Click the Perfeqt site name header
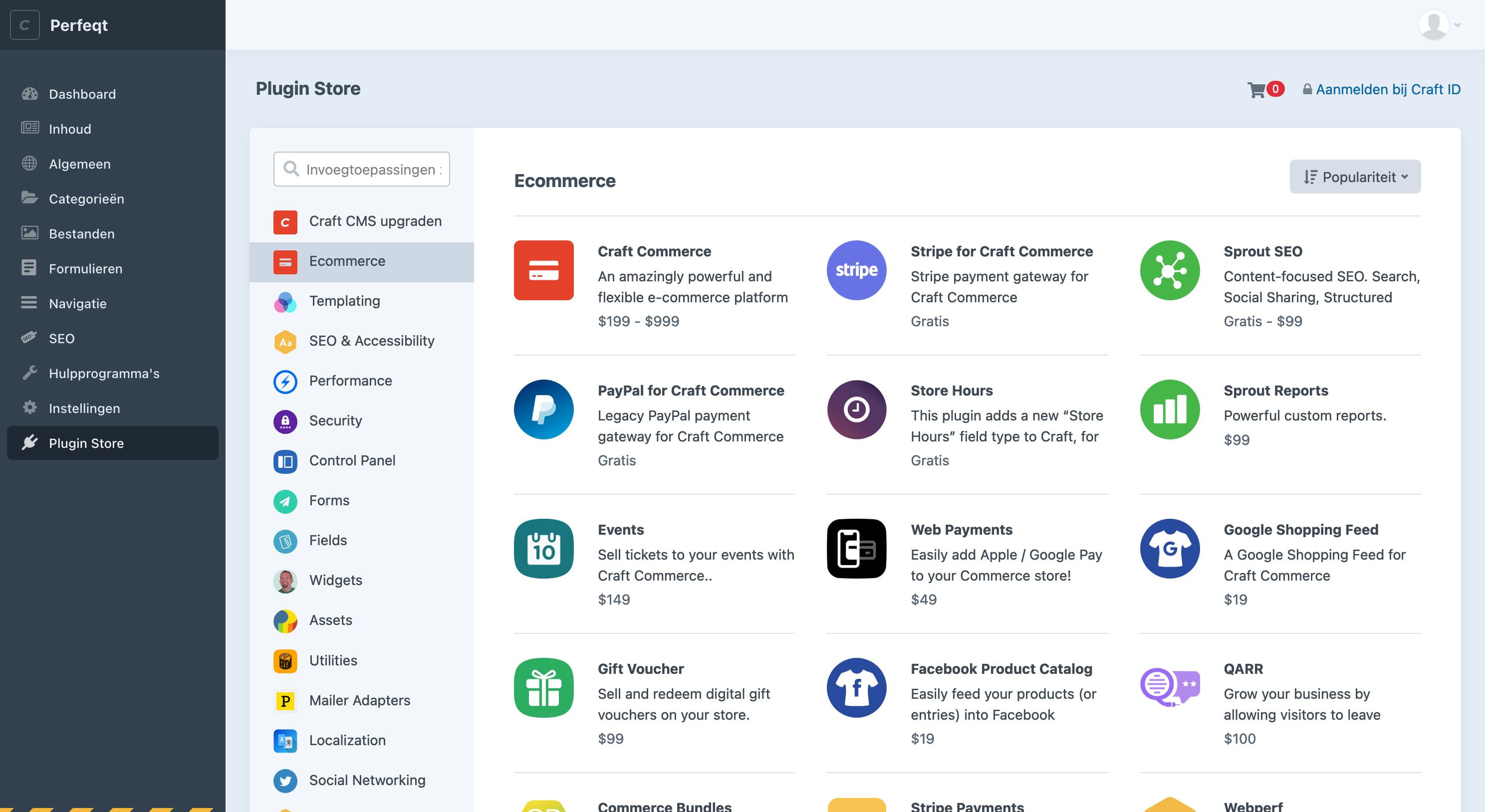 click(79, 25)
